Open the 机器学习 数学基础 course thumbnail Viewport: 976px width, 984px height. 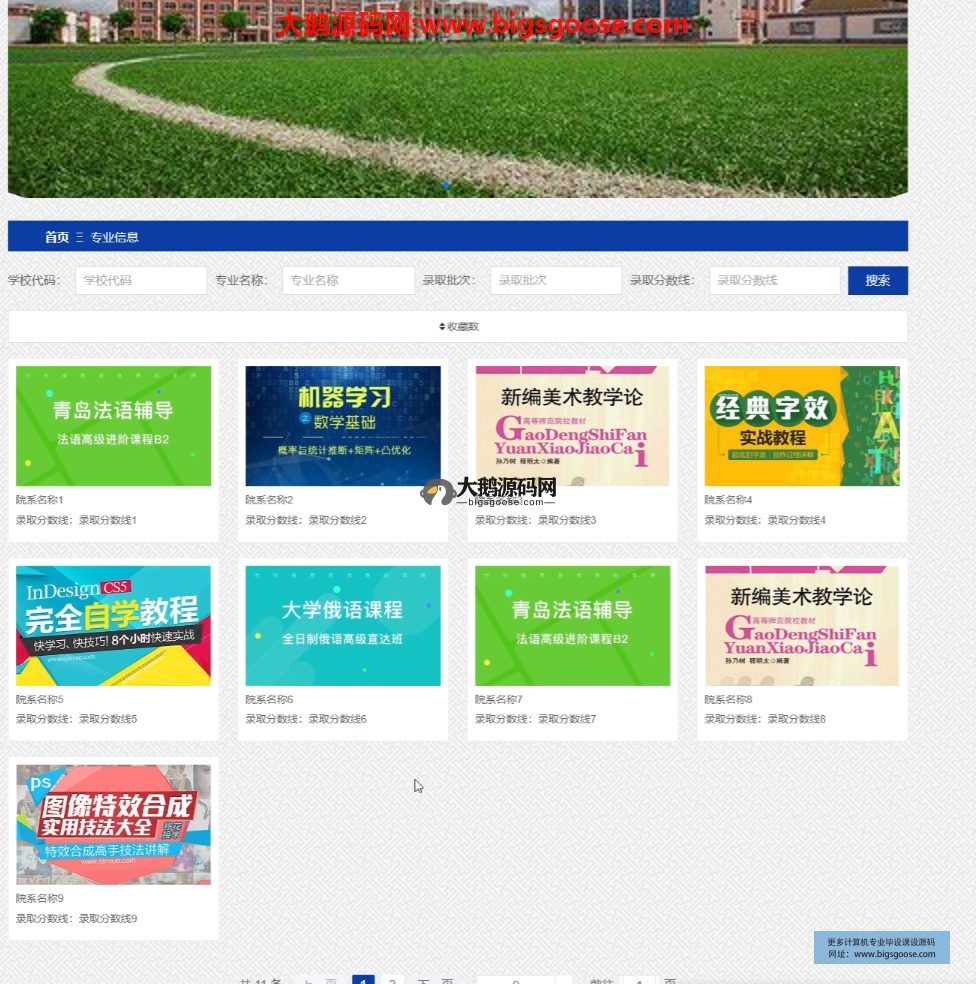343,426
